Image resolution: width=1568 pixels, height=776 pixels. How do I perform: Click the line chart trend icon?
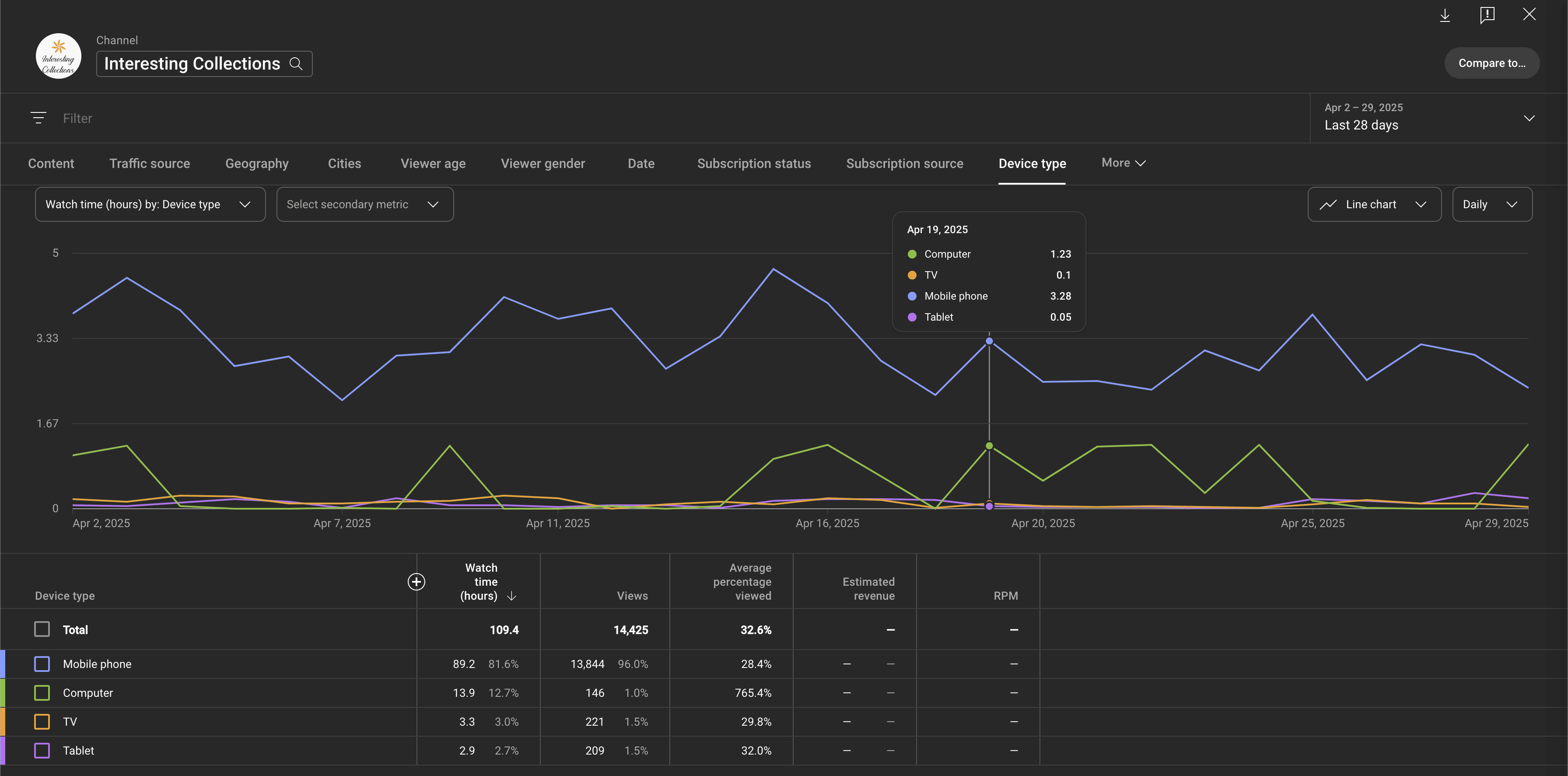[x=1328, y=205]
